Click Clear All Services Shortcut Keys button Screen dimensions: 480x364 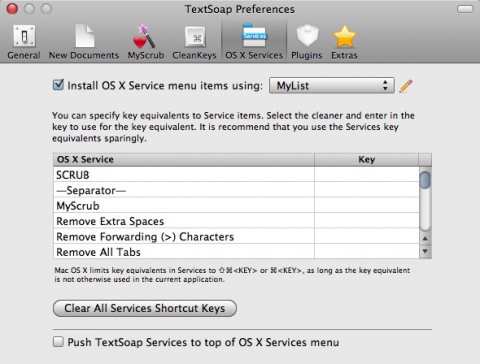145,308
